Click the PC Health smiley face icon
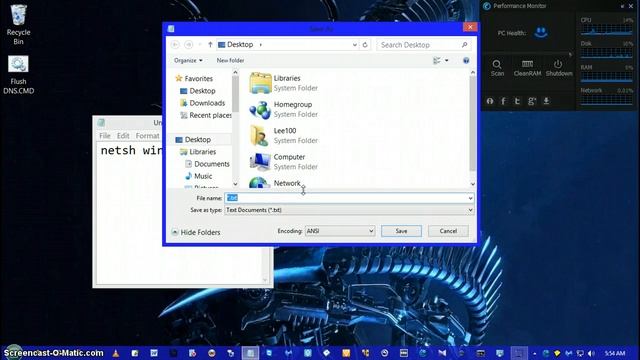640x360 pixels. [541, 33]
